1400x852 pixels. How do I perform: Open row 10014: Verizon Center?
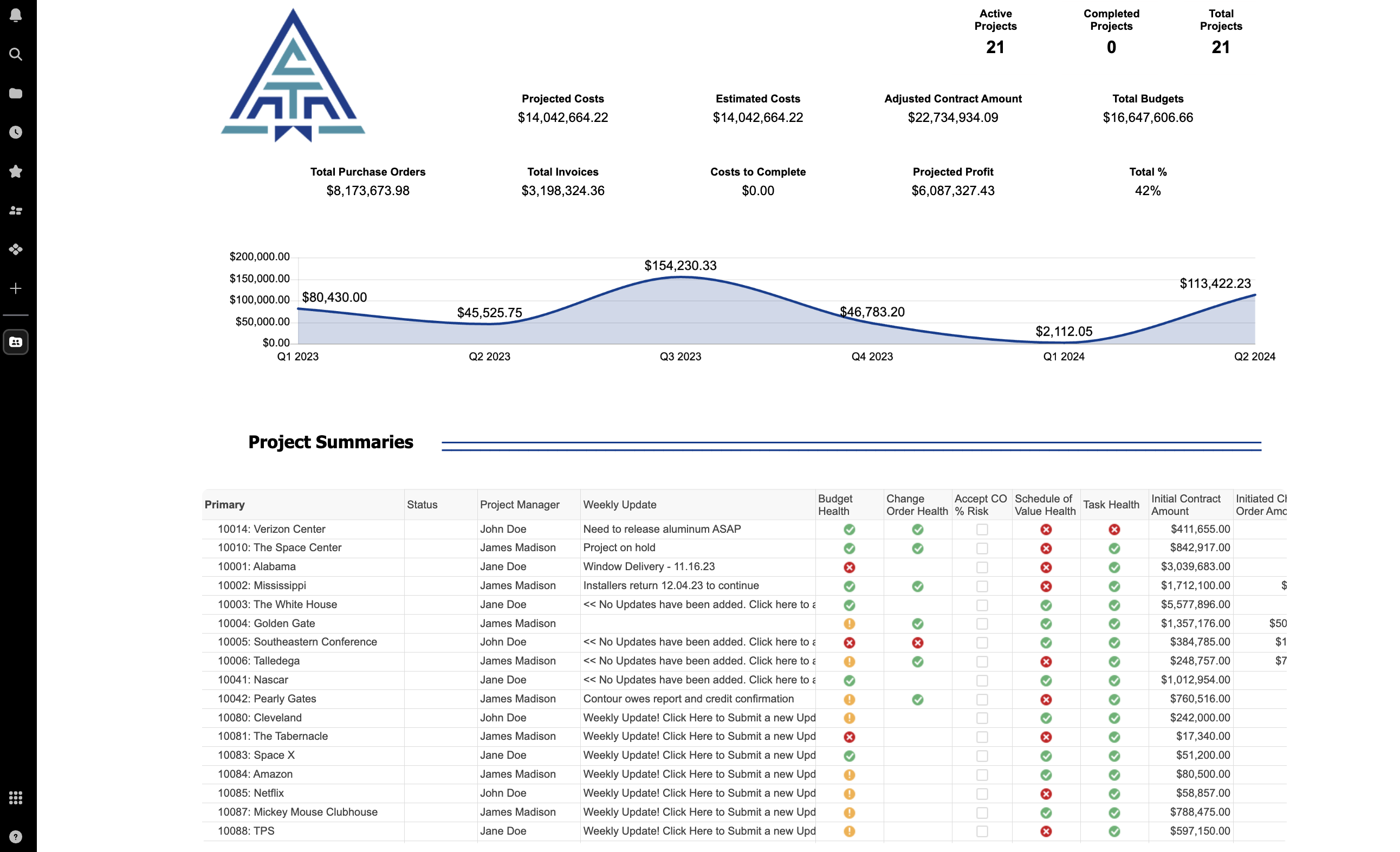271,529
